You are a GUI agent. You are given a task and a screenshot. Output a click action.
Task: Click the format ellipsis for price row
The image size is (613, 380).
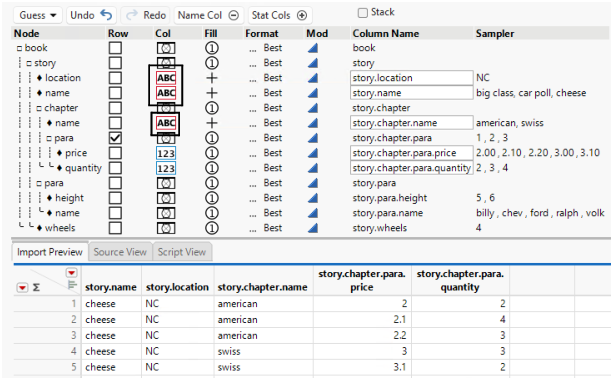pyautogui.click(x=253, y=154)
